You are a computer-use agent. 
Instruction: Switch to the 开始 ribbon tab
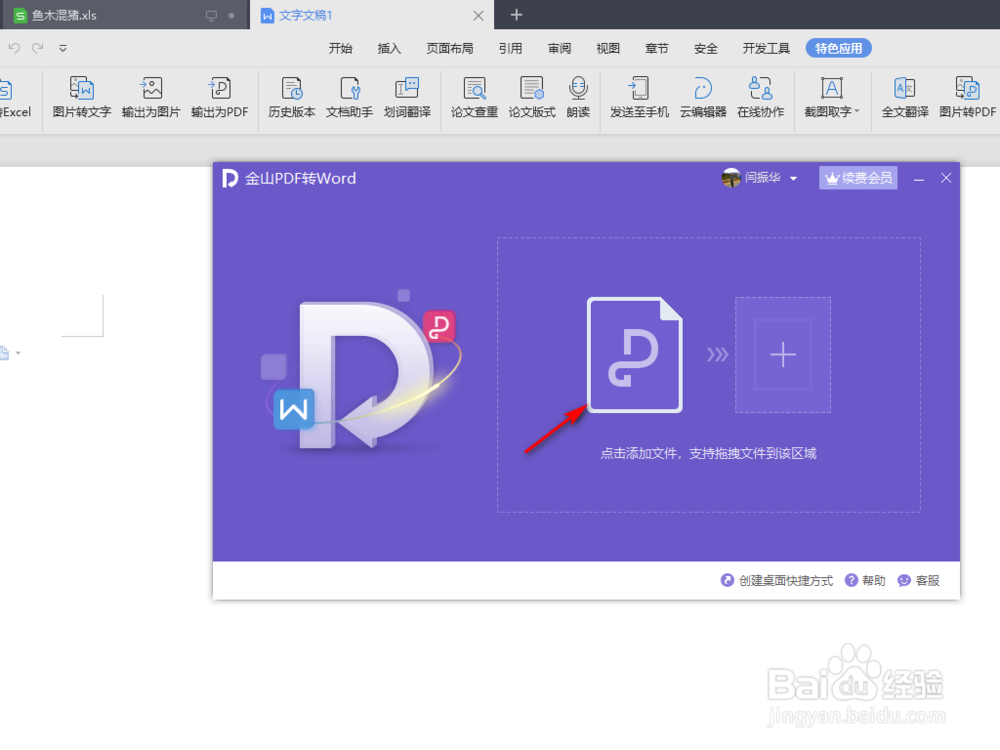[340, 48]
